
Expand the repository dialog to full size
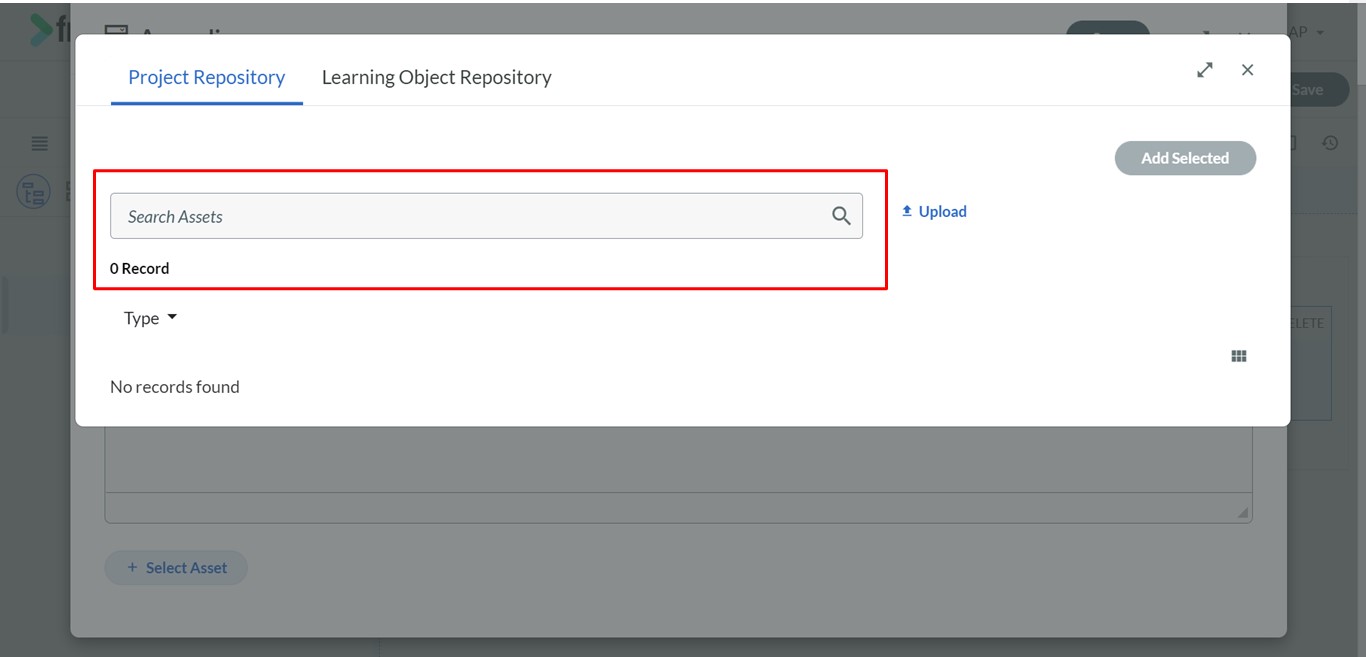1205,70
